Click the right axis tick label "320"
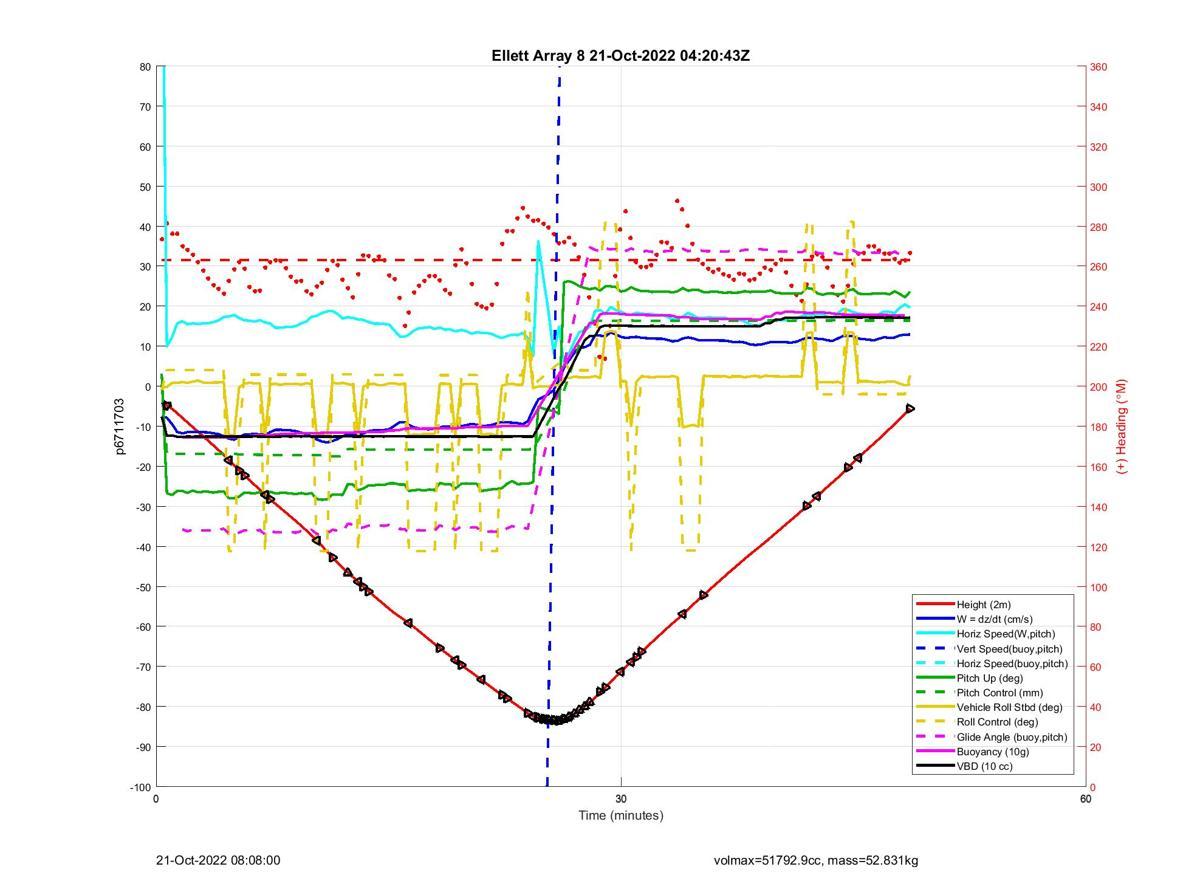 coord(1099,147)
